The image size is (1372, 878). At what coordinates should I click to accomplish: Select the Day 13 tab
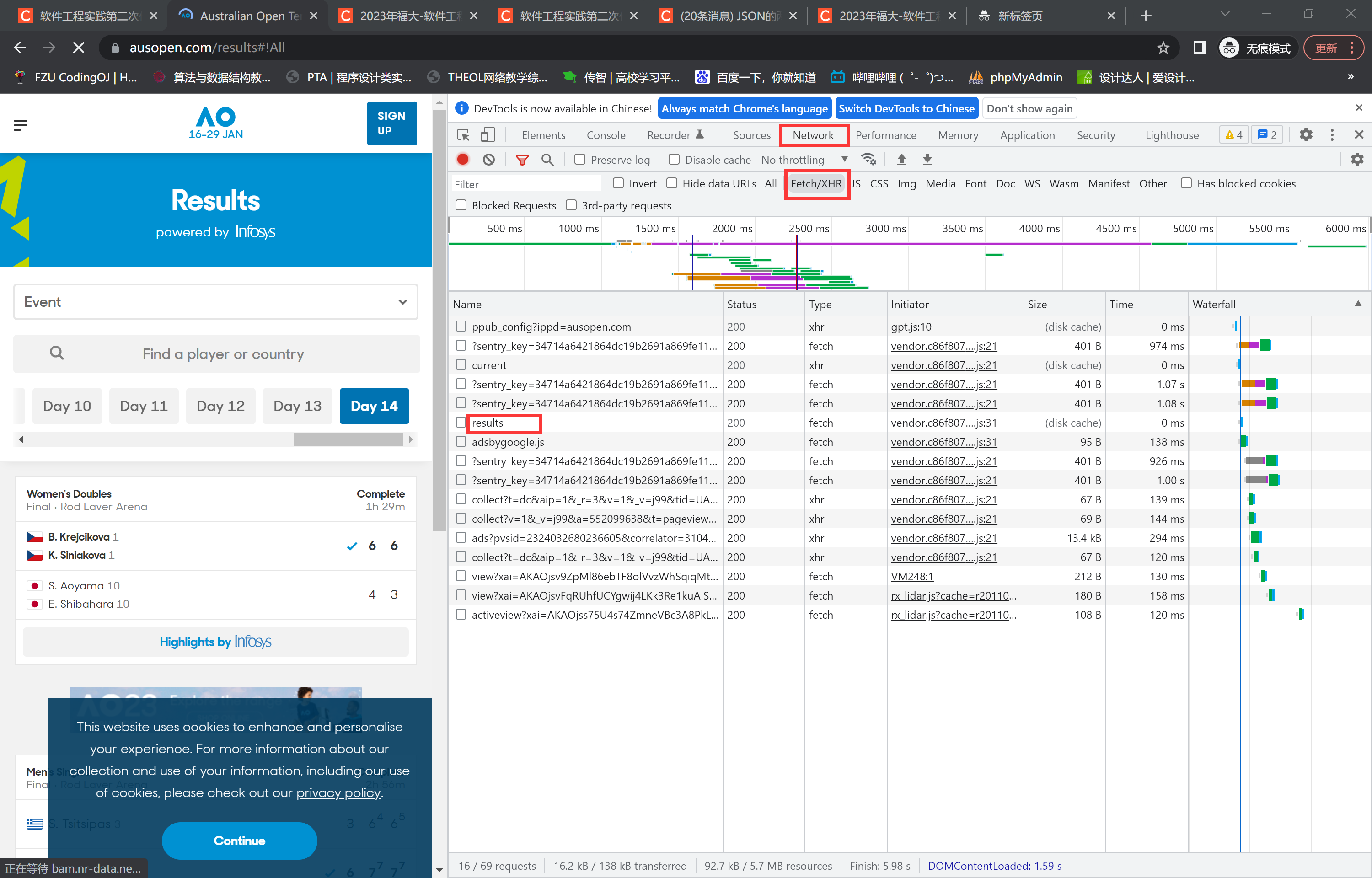298,406
